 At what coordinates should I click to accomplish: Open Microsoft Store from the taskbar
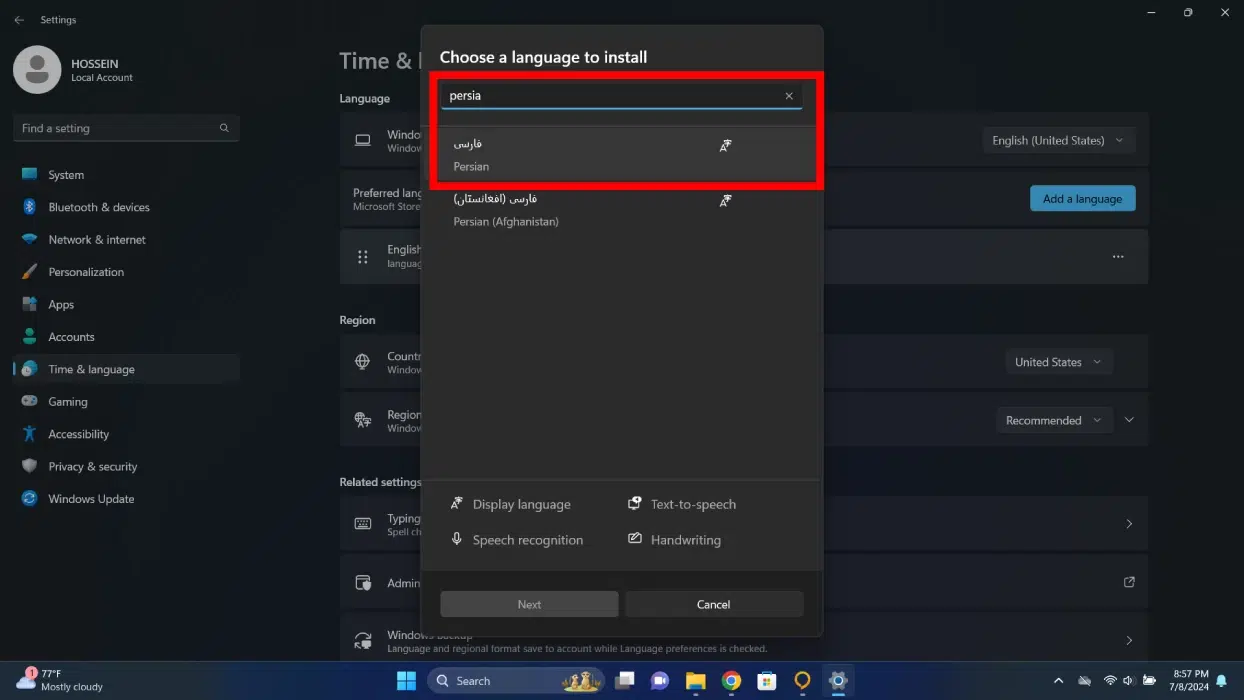click(x=766, y=681)
